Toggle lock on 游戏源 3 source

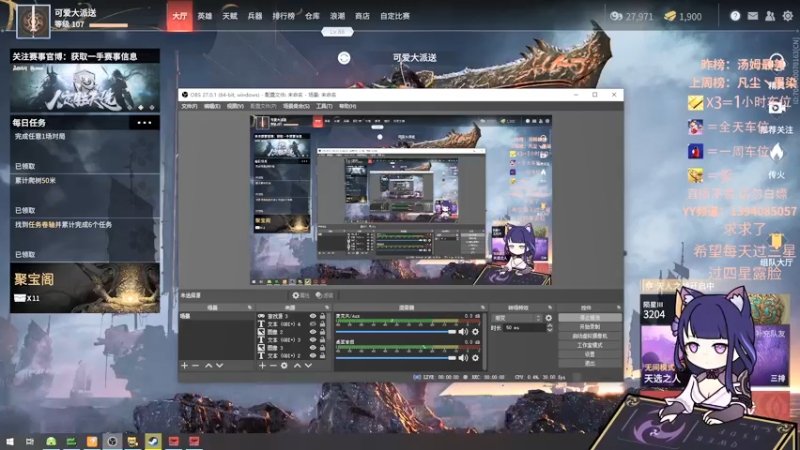(x=322, y=316)
